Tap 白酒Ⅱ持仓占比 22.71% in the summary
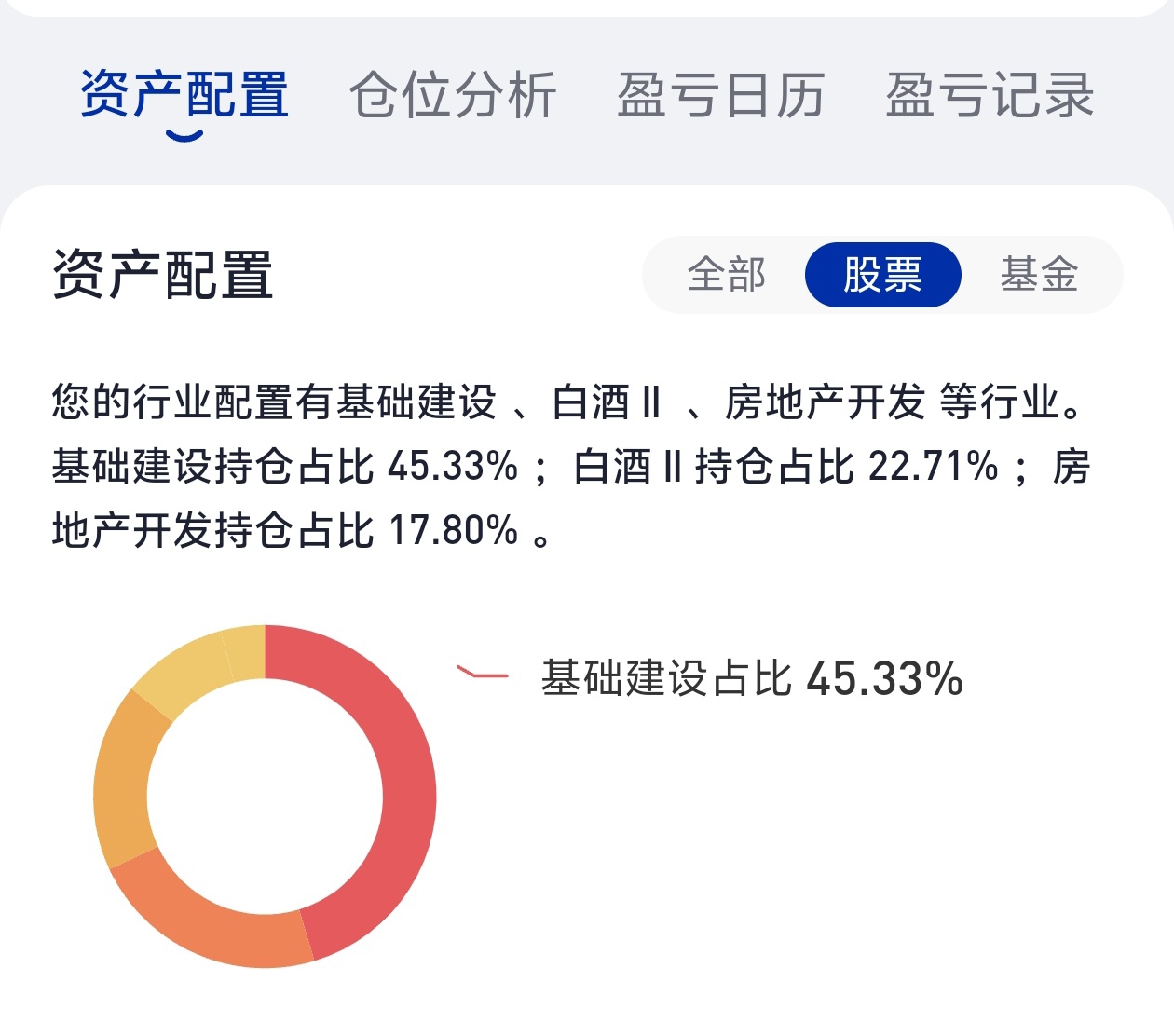Image resolution: width=1174 pixels, height=1036 pixels. tap(785, 466)
